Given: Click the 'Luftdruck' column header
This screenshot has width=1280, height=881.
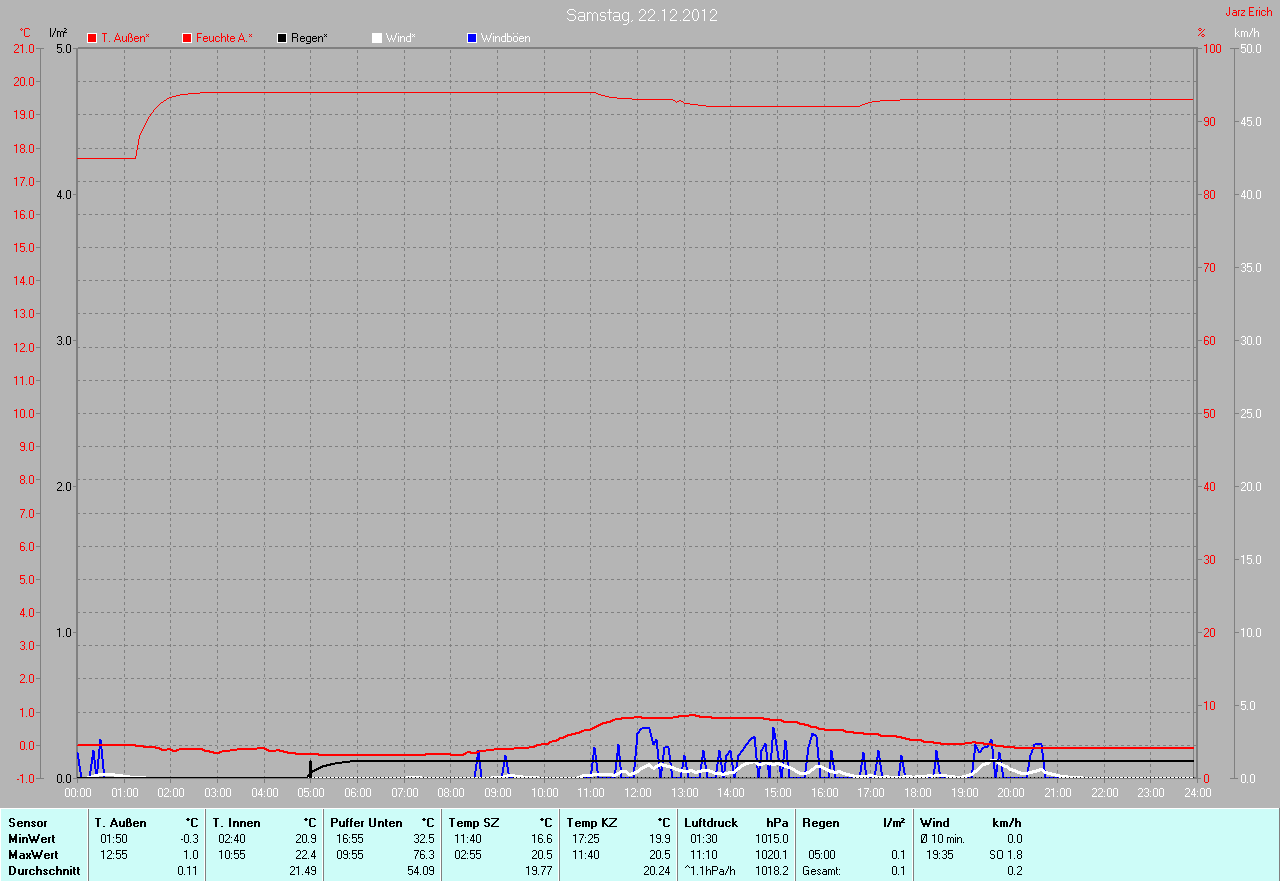Looking at the screenshot, I should point(711,823).
